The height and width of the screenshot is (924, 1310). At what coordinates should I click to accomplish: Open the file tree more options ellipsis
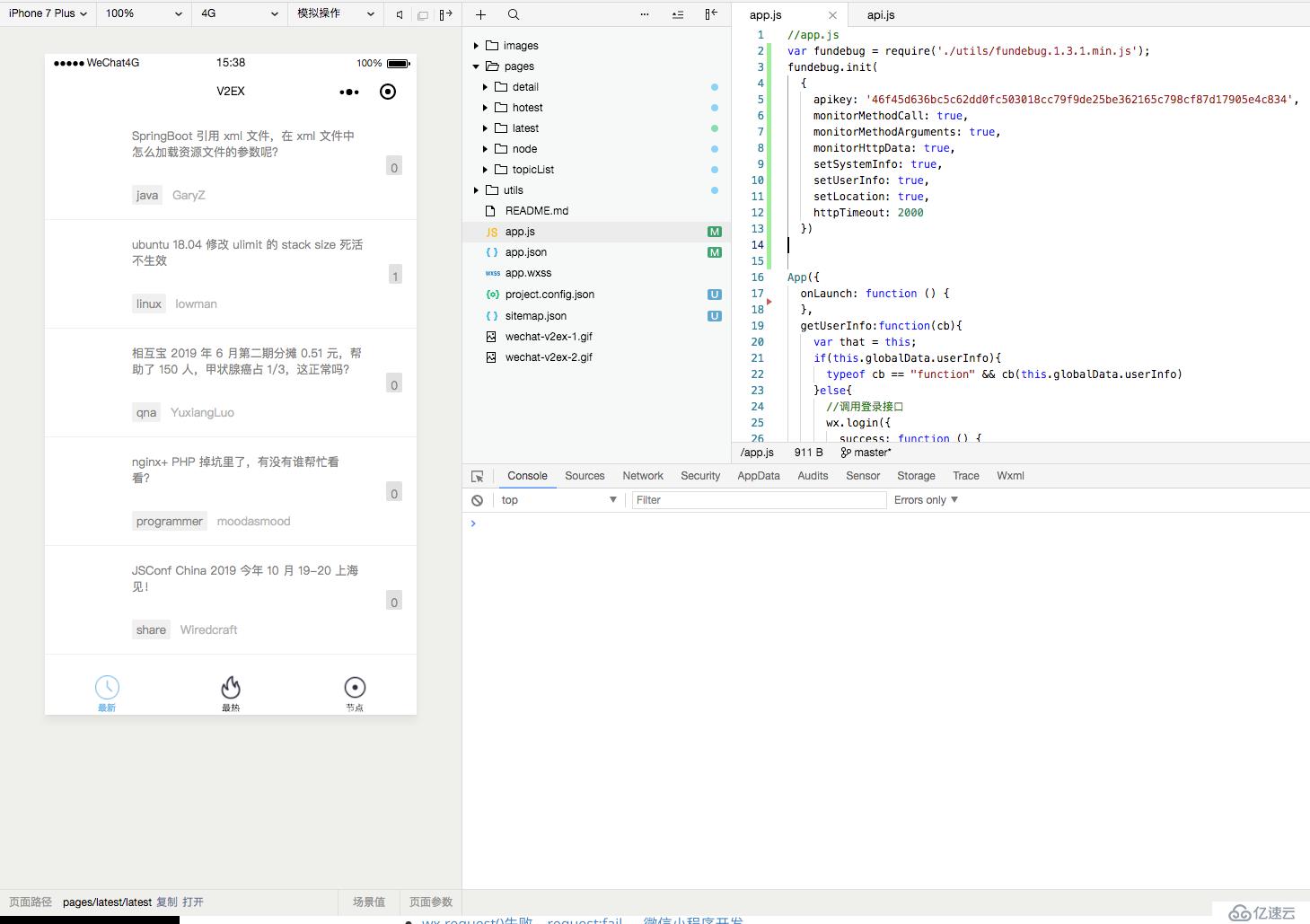[645, 14]
